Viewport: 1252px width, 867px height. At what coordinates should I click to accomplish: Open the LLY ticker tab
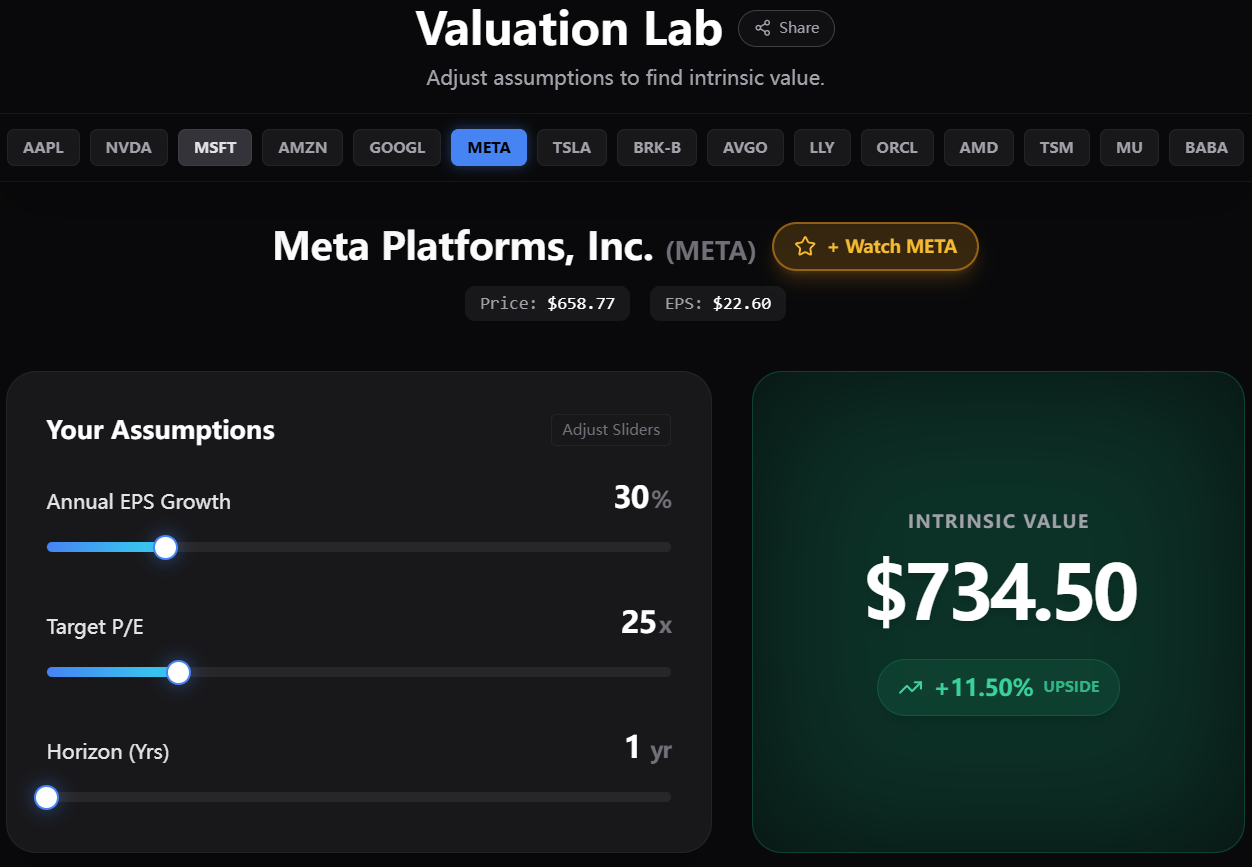[822, 148]
